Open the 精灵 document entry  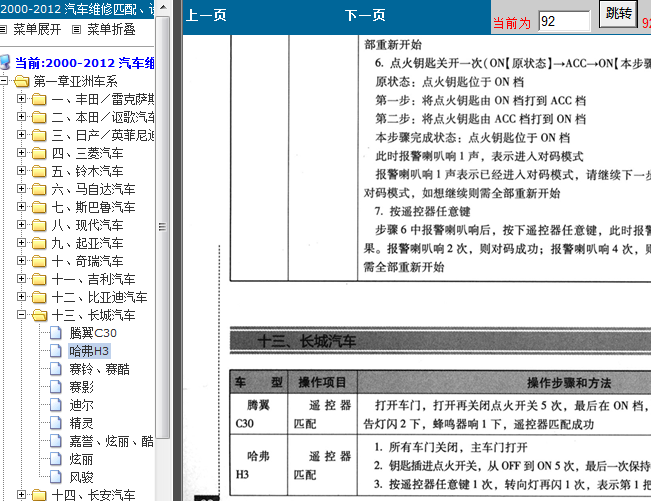[x=81, y=423]
